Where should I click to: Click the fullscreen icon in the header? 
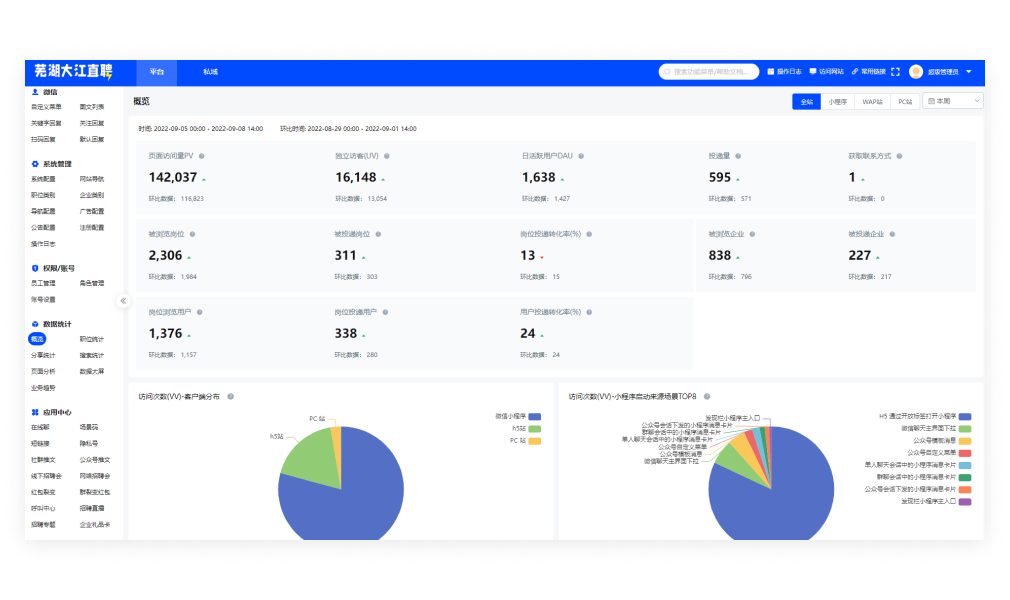[895, 72]
